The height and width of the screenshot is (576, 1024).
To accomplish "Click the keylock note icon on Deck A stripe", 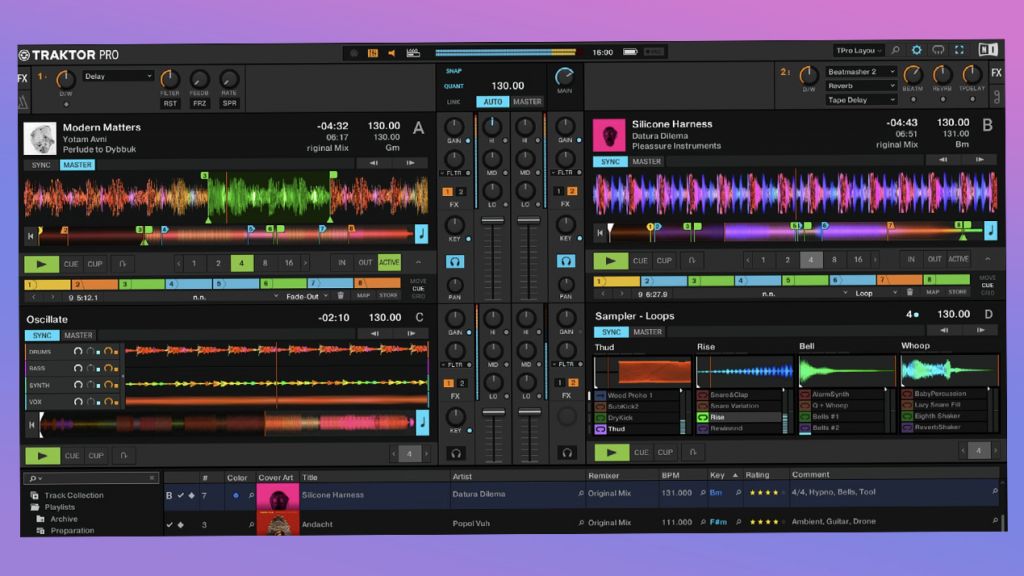I will 420,231.
